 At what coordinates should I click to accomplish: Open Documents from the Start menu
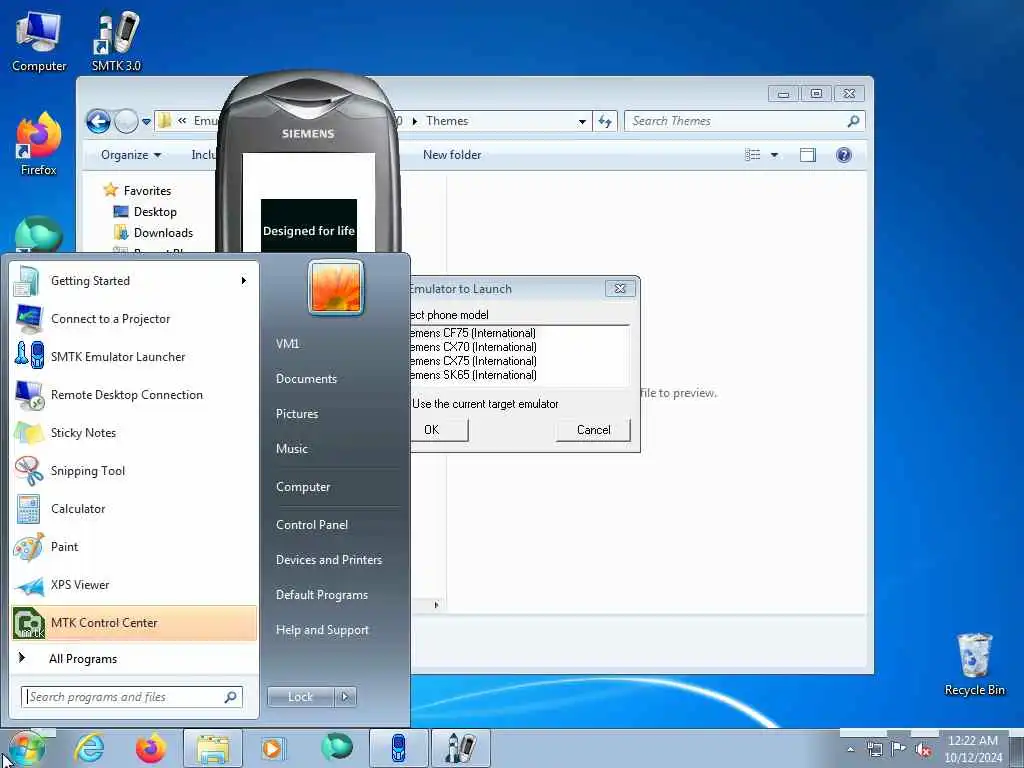click(x=306, y=379)
